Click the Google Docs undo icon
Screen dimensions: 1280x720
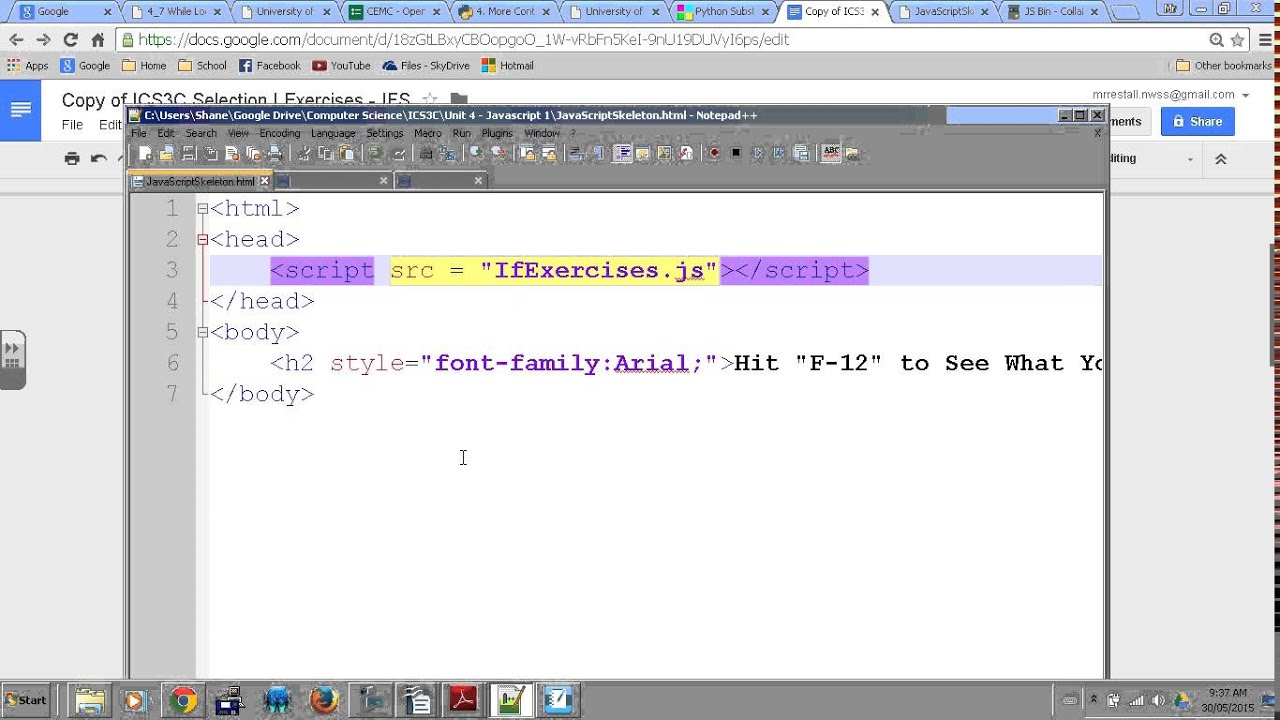[98, 158]
